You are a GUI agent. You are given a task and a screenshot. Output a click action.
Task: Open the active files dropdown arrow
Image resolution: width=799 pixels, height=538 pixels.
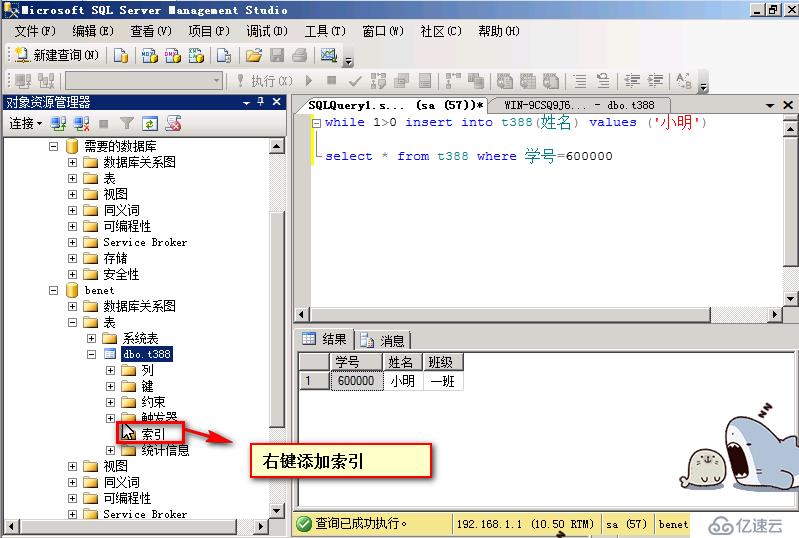(770, 105)
